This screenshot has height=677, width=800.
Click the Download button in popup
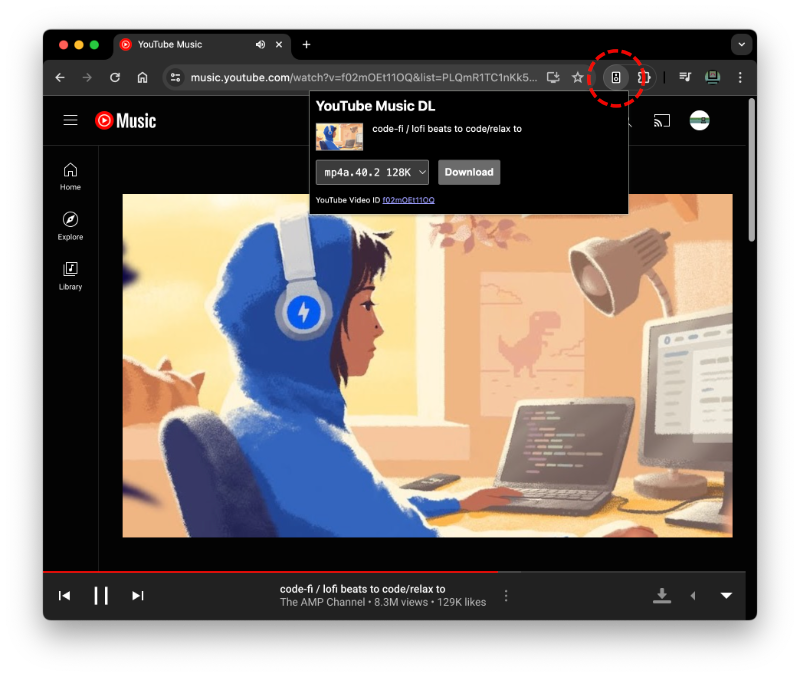tap(469, 172)
